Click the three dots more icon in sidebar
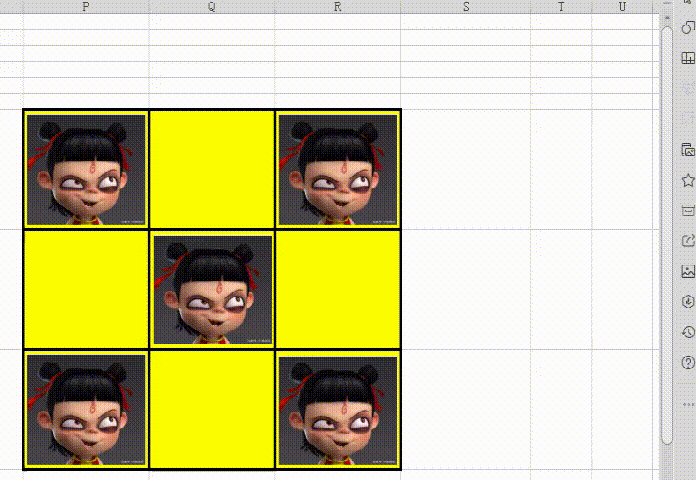This screenshot has height=480, width=696. point(688,405)
